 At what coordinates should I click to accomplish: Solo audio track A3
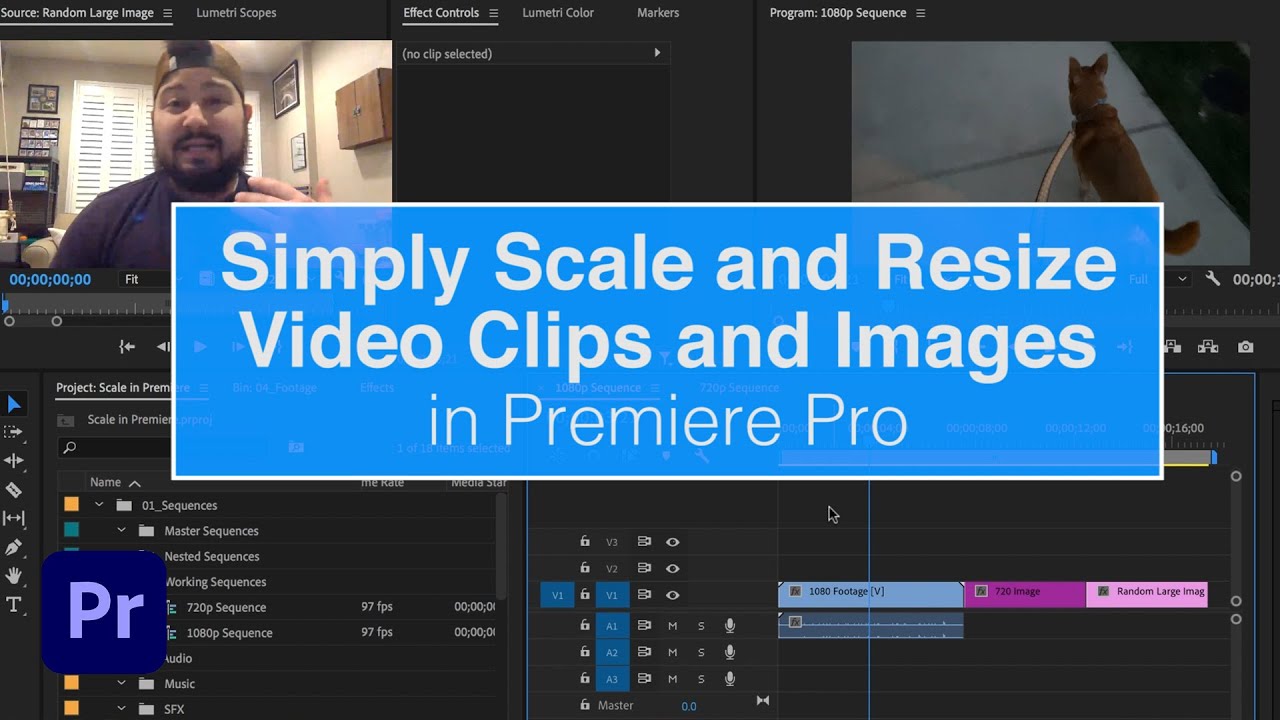(x=701, y=680)
